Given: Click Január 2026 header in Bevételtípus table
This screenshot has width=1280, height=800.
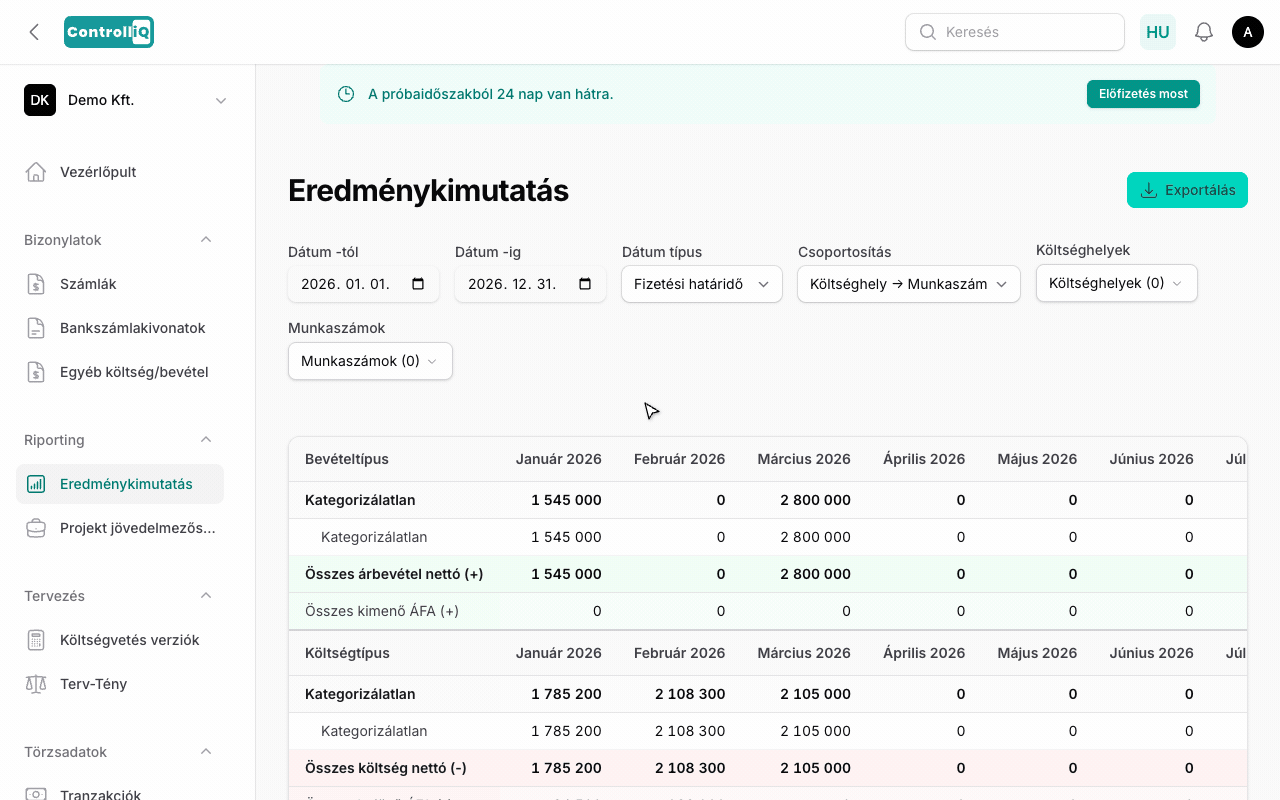Looking at the screenshot, I should click(559, 459).
